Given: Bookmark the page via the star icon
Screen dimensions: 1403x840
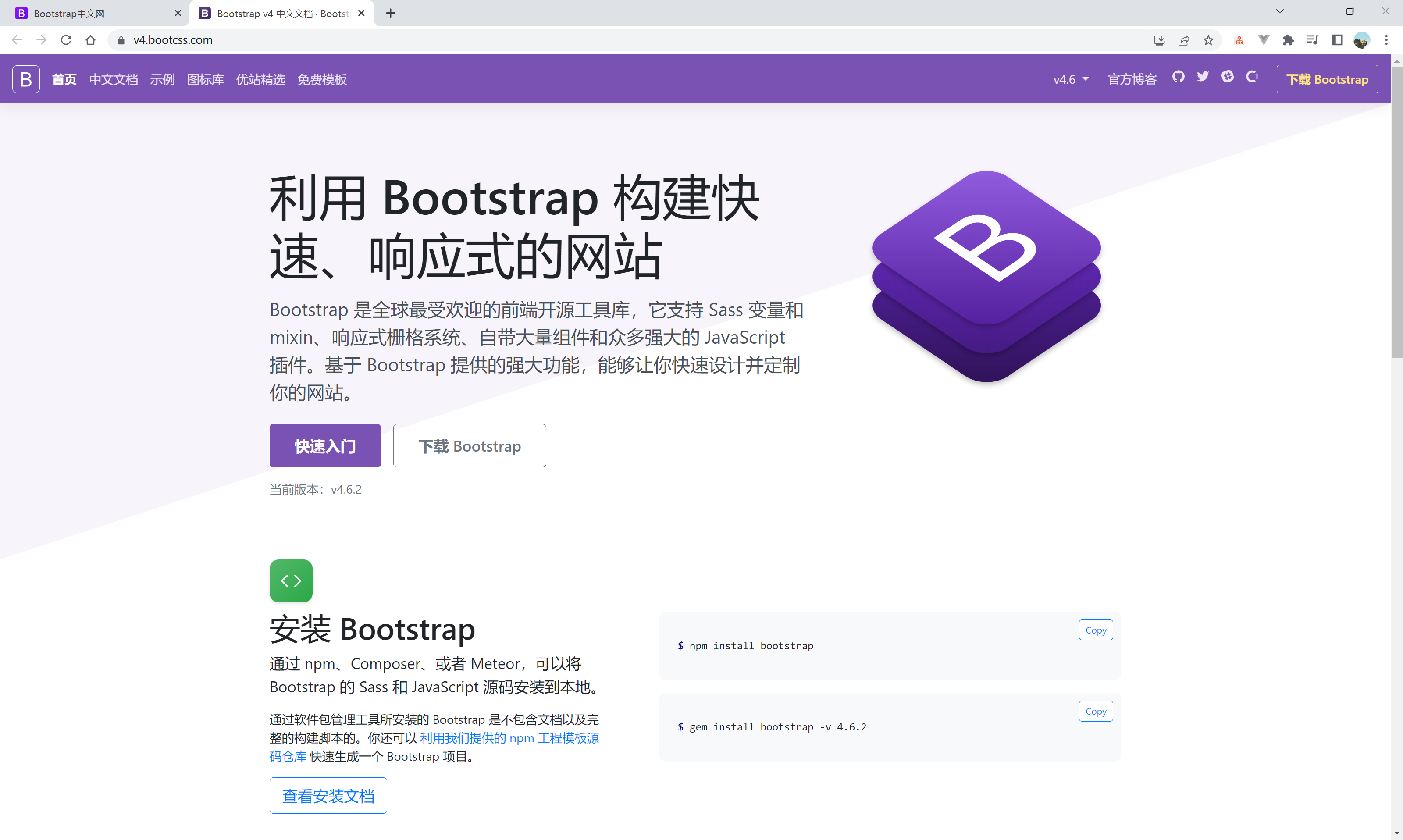Looking at the screenshot, I should coord(1208,39).
